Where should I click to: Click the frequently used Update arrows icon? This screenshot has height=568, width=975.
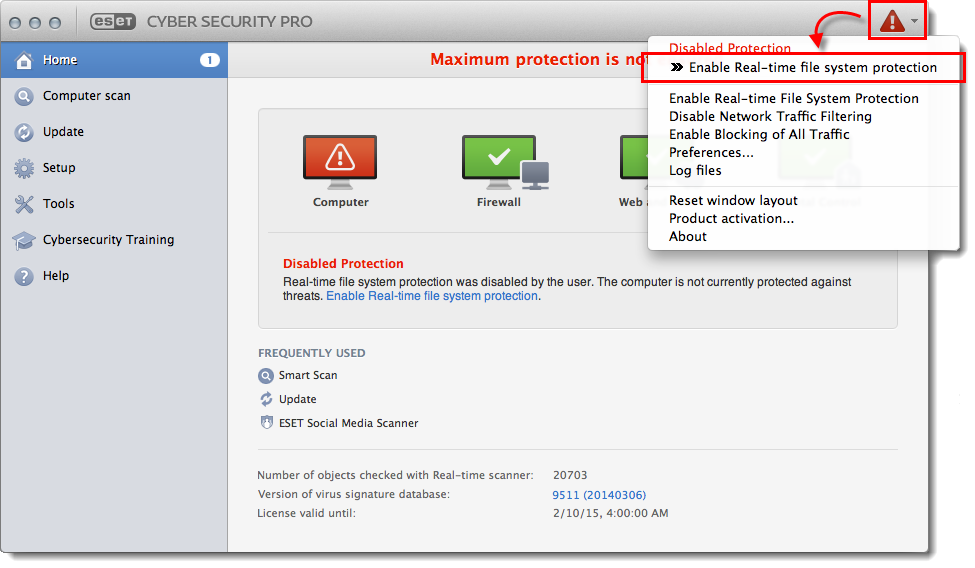pos(266,399)
